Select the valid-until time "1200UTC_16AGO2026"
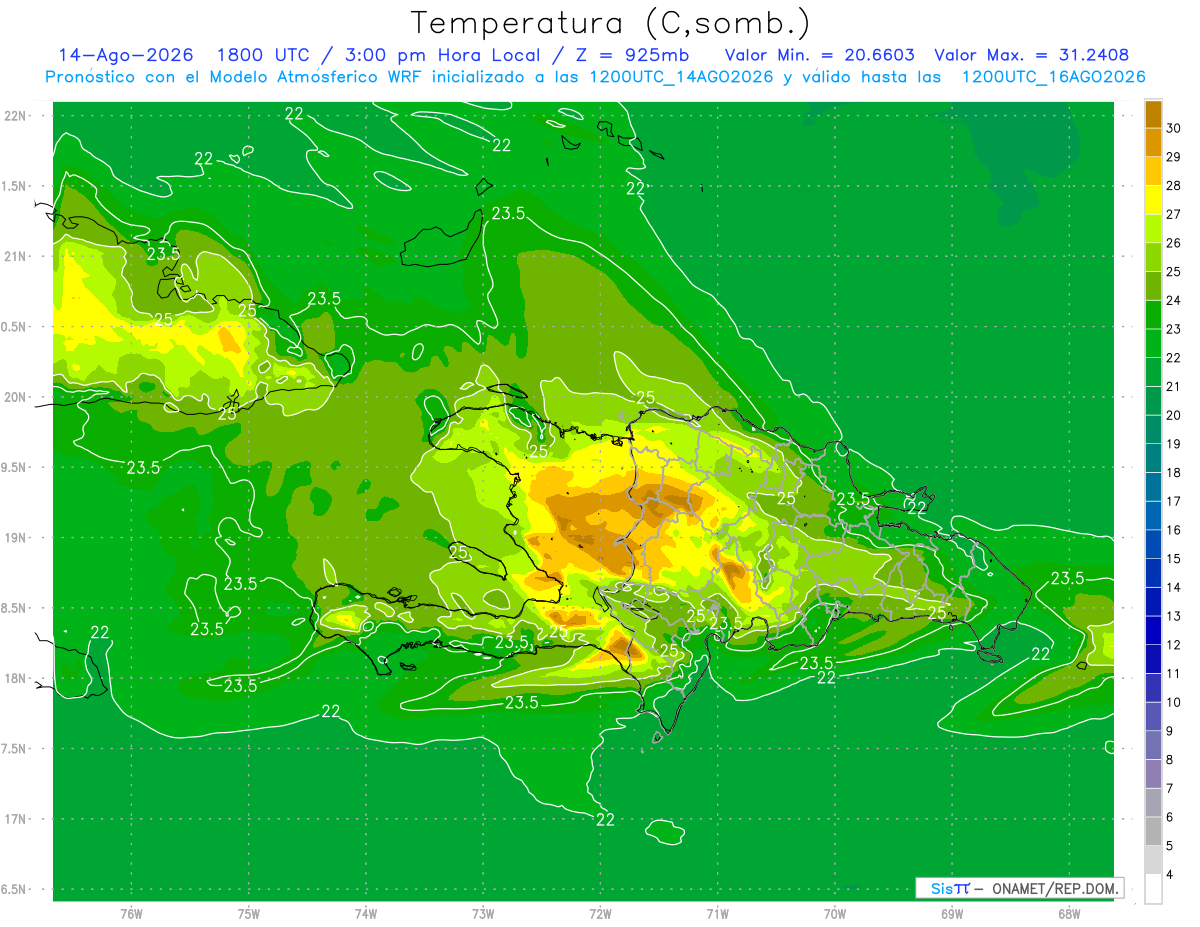The image size is (1200, 927). pyautogui.click(x=1053, y=77)
